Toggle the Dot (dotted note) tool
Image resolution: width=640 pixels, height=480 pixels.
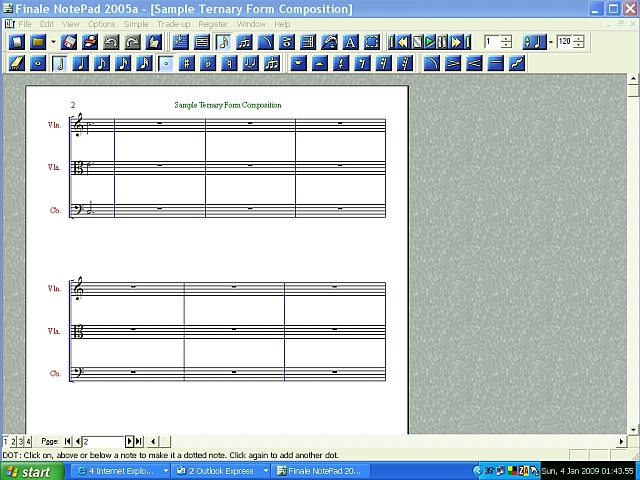point(165,64)
